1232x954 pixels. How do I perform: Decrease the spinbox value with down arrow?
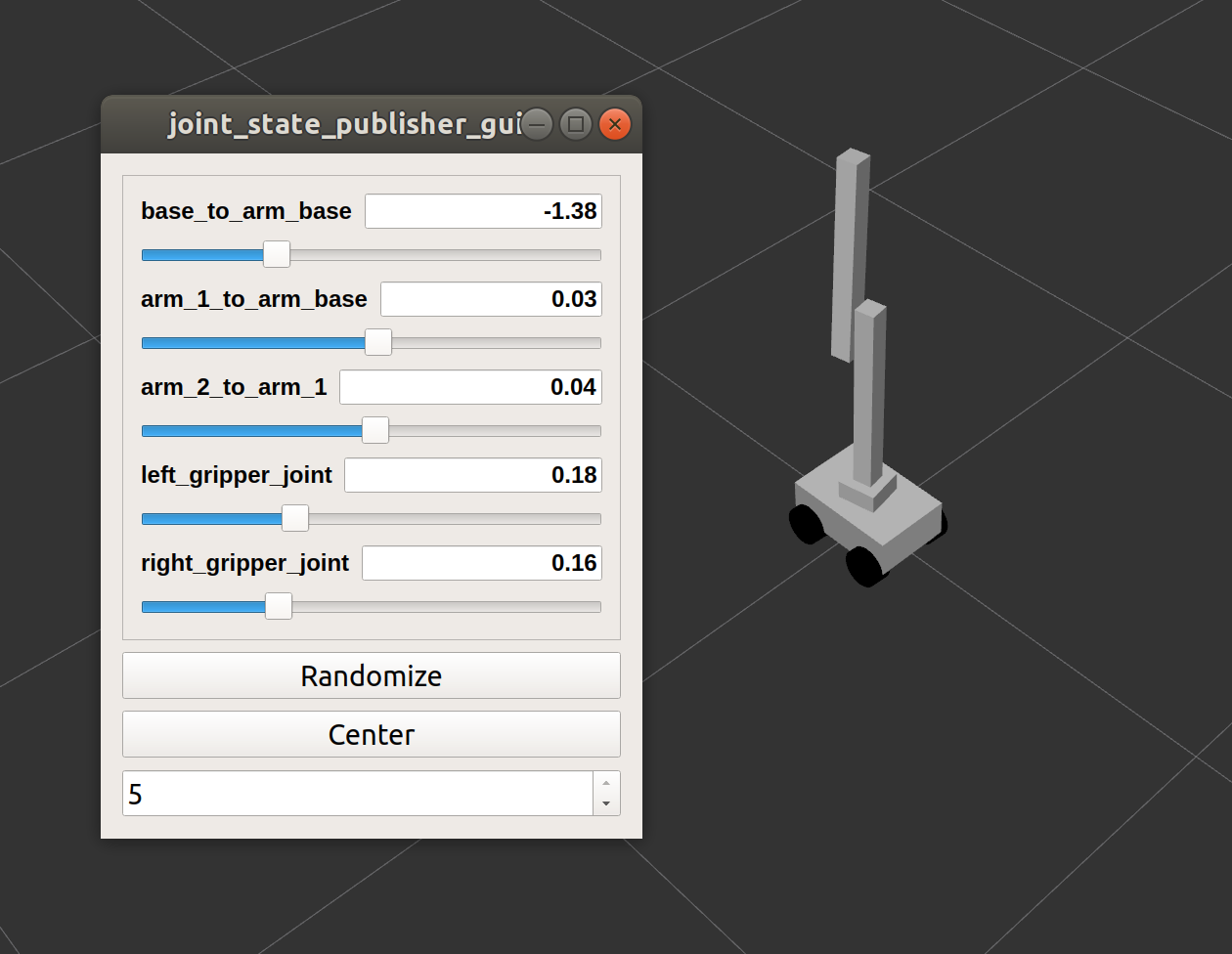click(x=606, y=804)
